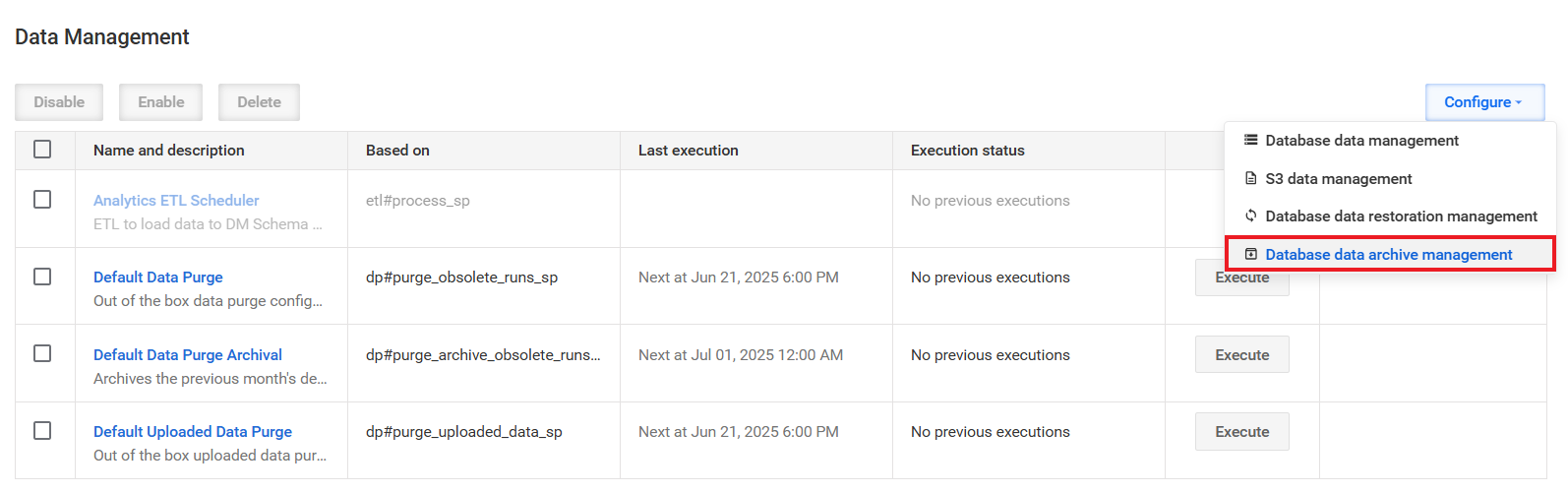The width and height of the screenshot is (1568, 493).
Task: Execute the Default Data Purge Archival job
Action: point(1241,354)
